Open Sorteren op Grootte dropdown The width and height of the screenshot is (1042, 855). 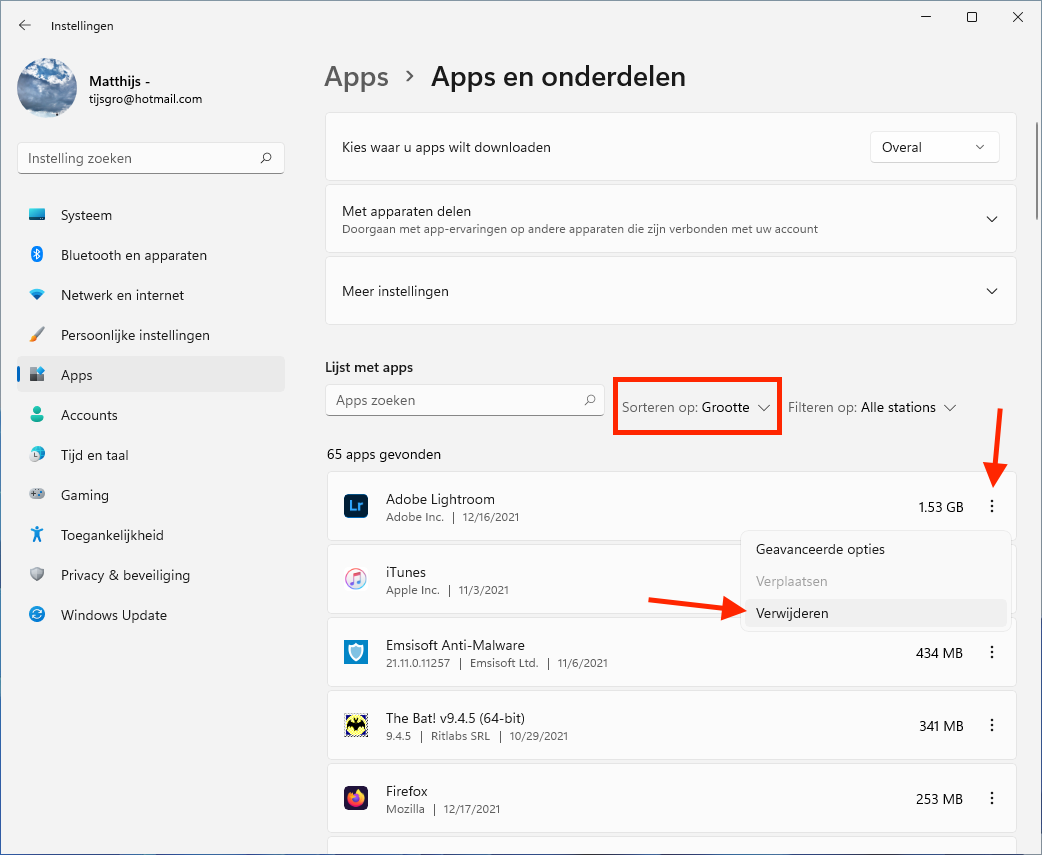[x=696, y=407]
